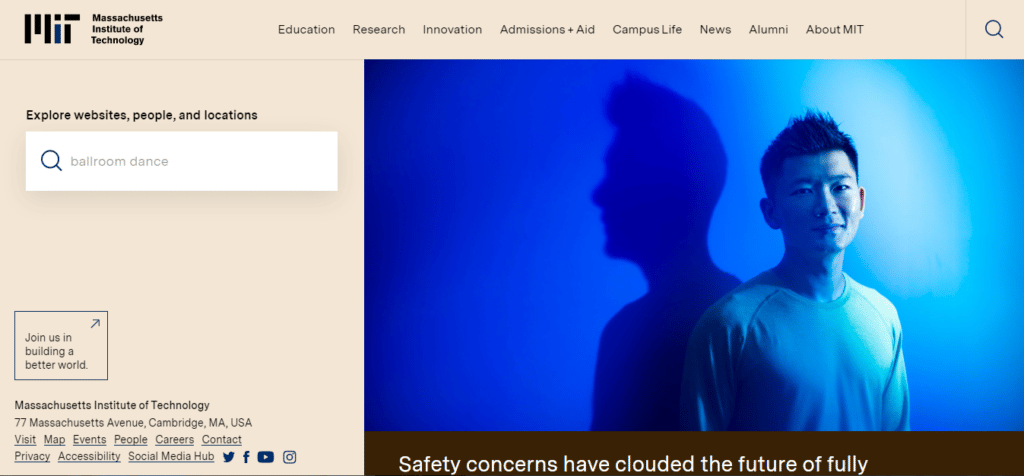1024x476 pixels.
Task: Open Join us in building a better world
Action: coord(61,345)
